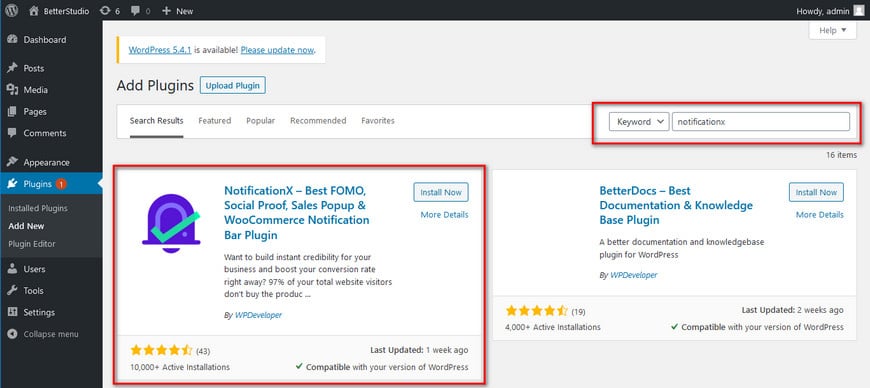The width and height of the screenshot is (870, 388).
Task: Click the Users sidebar icon
Action: click(12, 269)
